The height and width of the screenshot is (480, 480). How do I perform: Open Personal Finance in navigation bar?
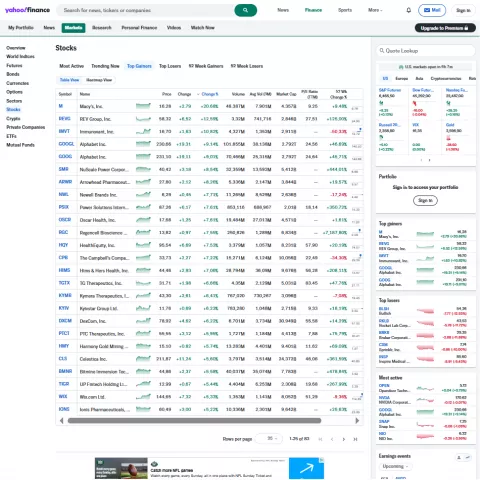(139, 28)
